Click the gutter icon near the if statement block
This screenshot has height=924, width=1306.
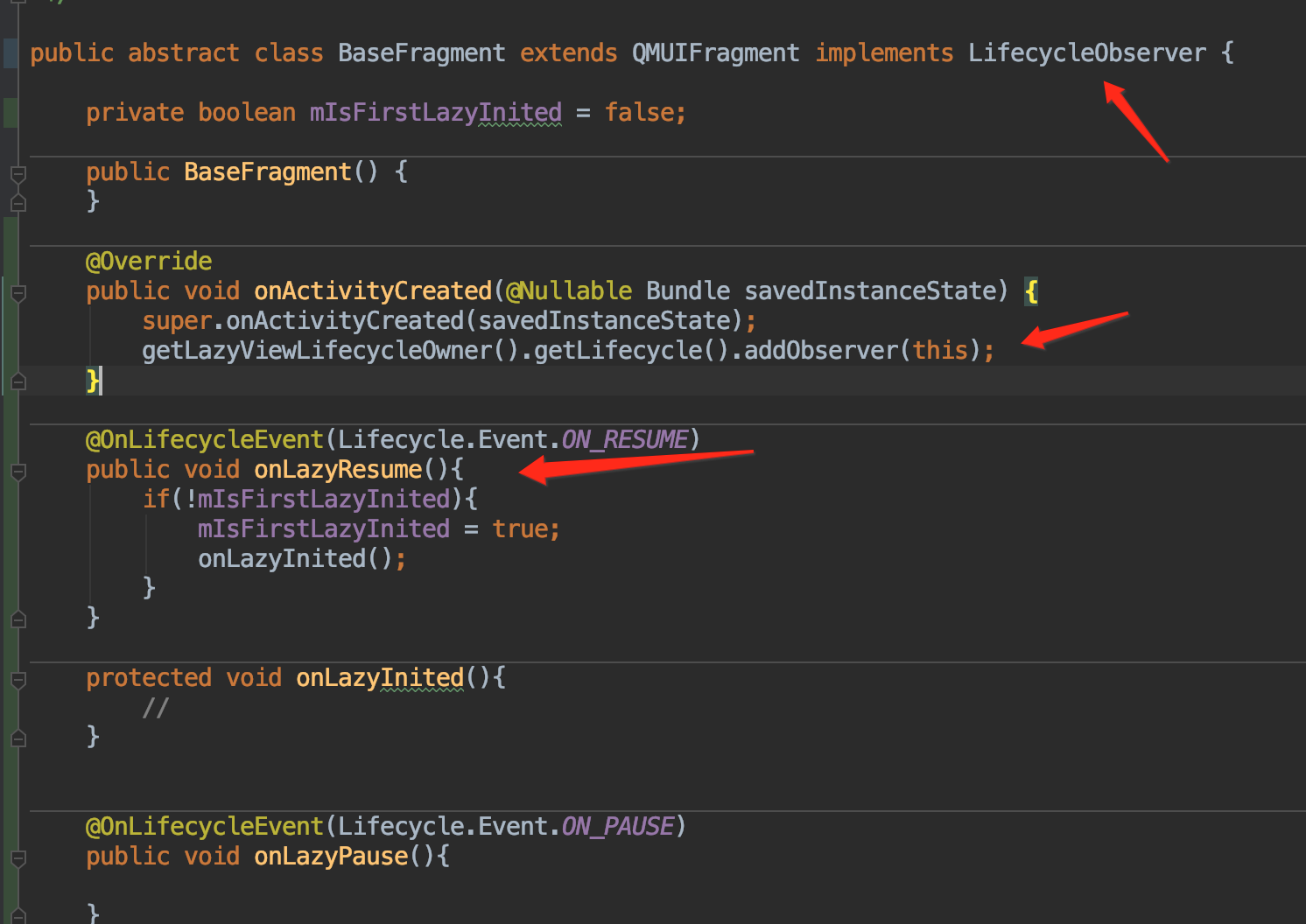(x=18, y=500)
